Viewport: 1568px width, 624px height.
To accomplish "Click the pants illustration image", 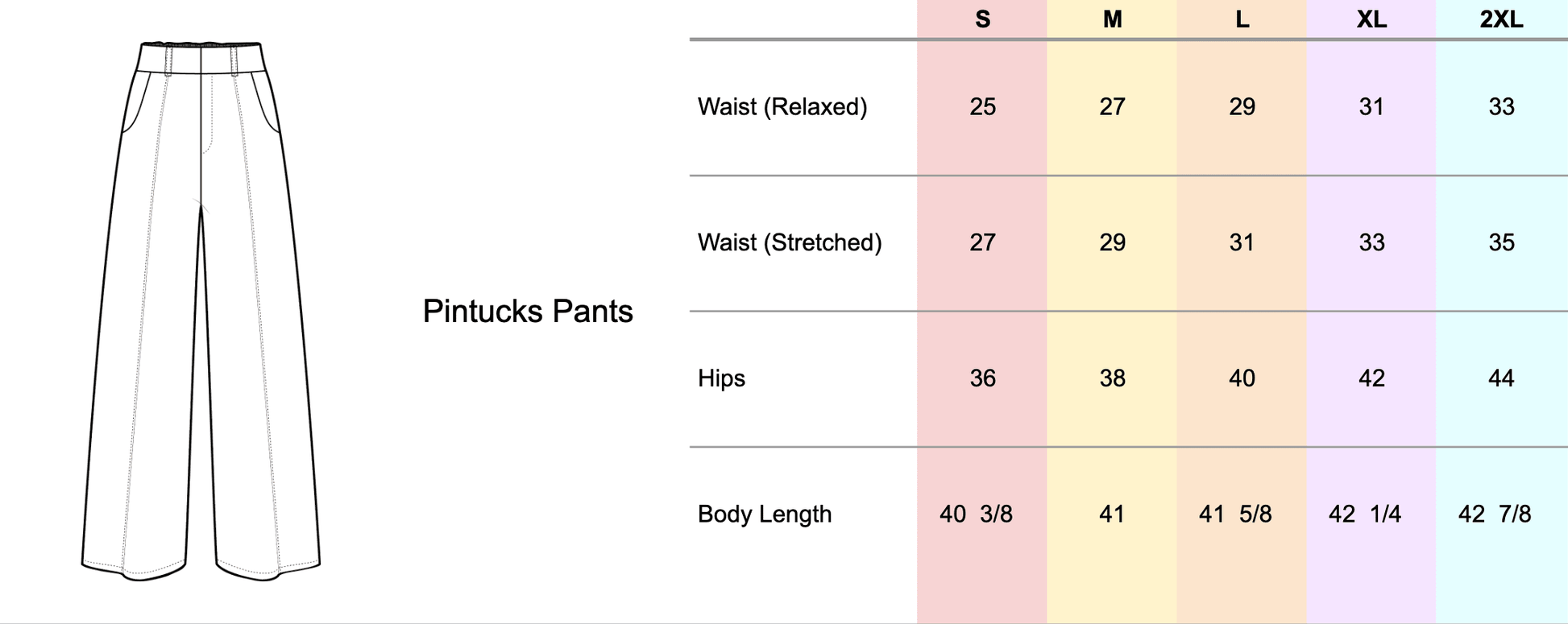I will pos(201,310).
